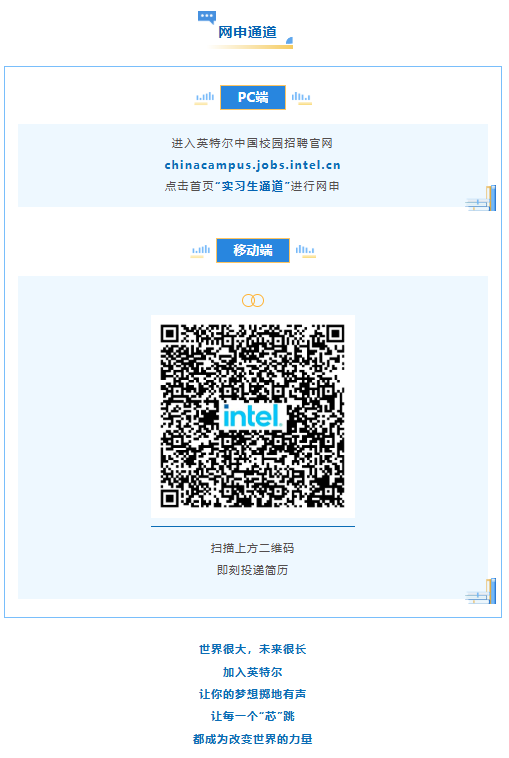509x758 pixels.
Task: Click the 实习生通道 bold text
Action: click(x=252, y=186)
